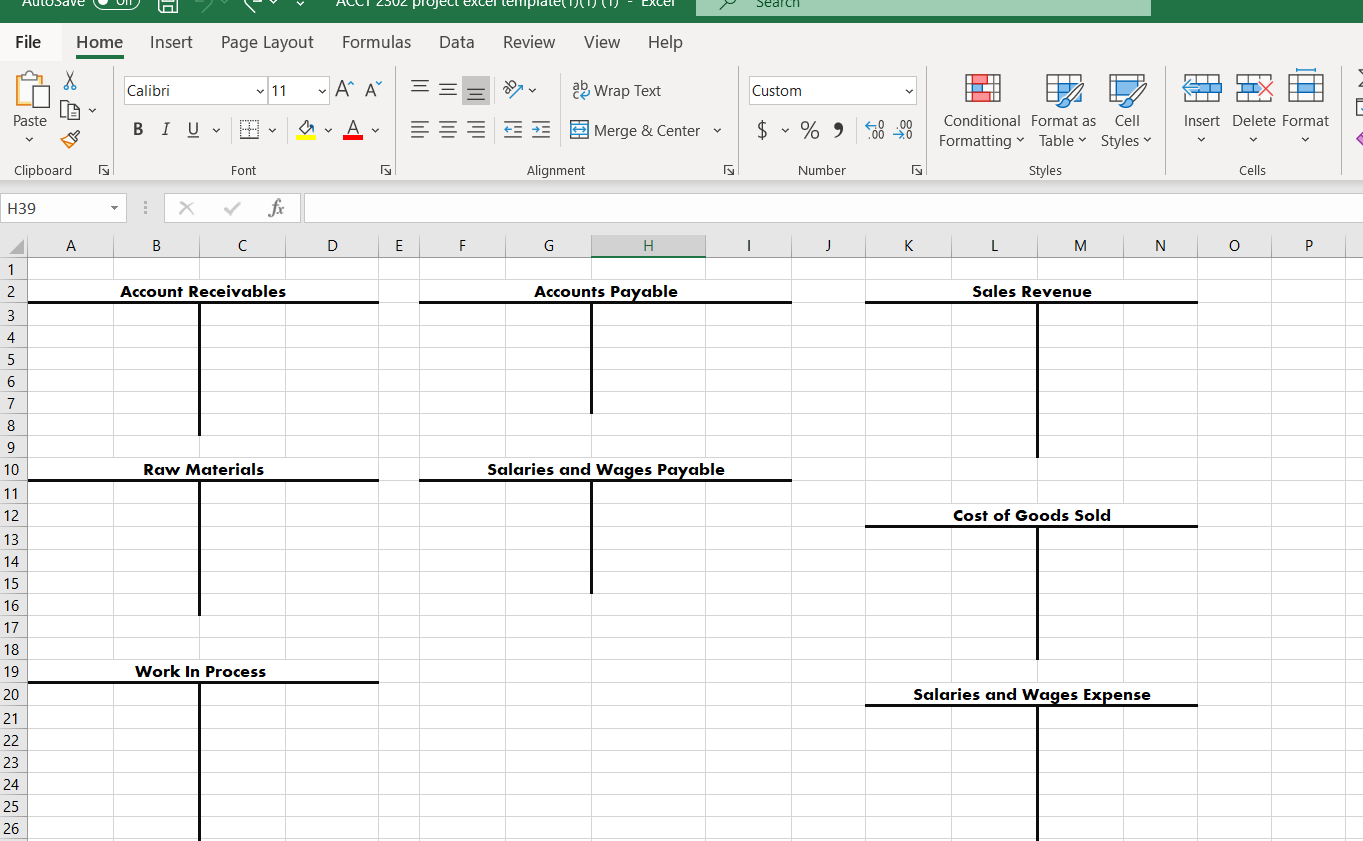The height and width of the screenshot is (841, 1363).
Task: Open Conditional Formatting options
Action: point(981,110)
